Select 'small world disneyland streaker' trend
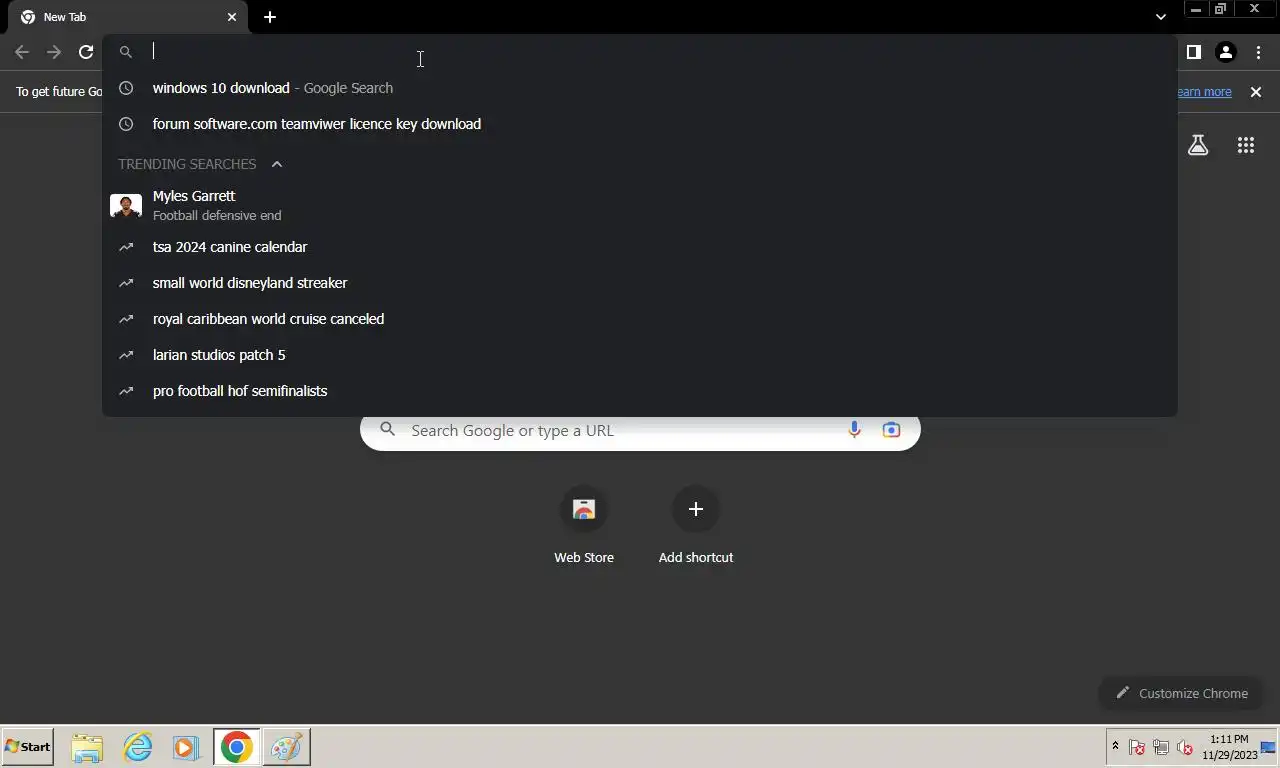Image resolution: width=1280 pixels, height=768 pixels. 640,283
